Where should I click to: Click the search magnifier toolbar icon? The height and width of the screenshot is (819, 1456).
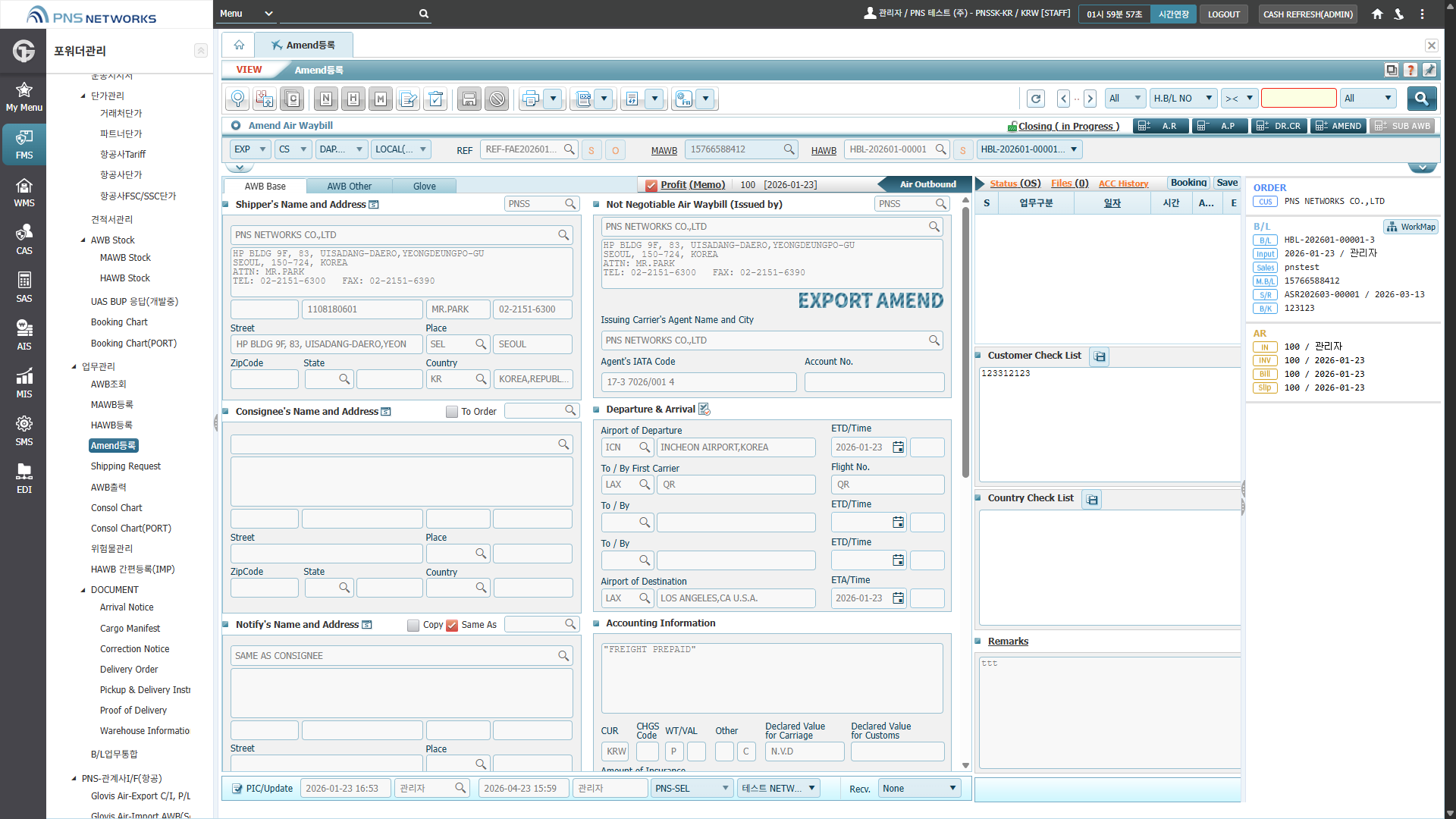pos(237,99)
